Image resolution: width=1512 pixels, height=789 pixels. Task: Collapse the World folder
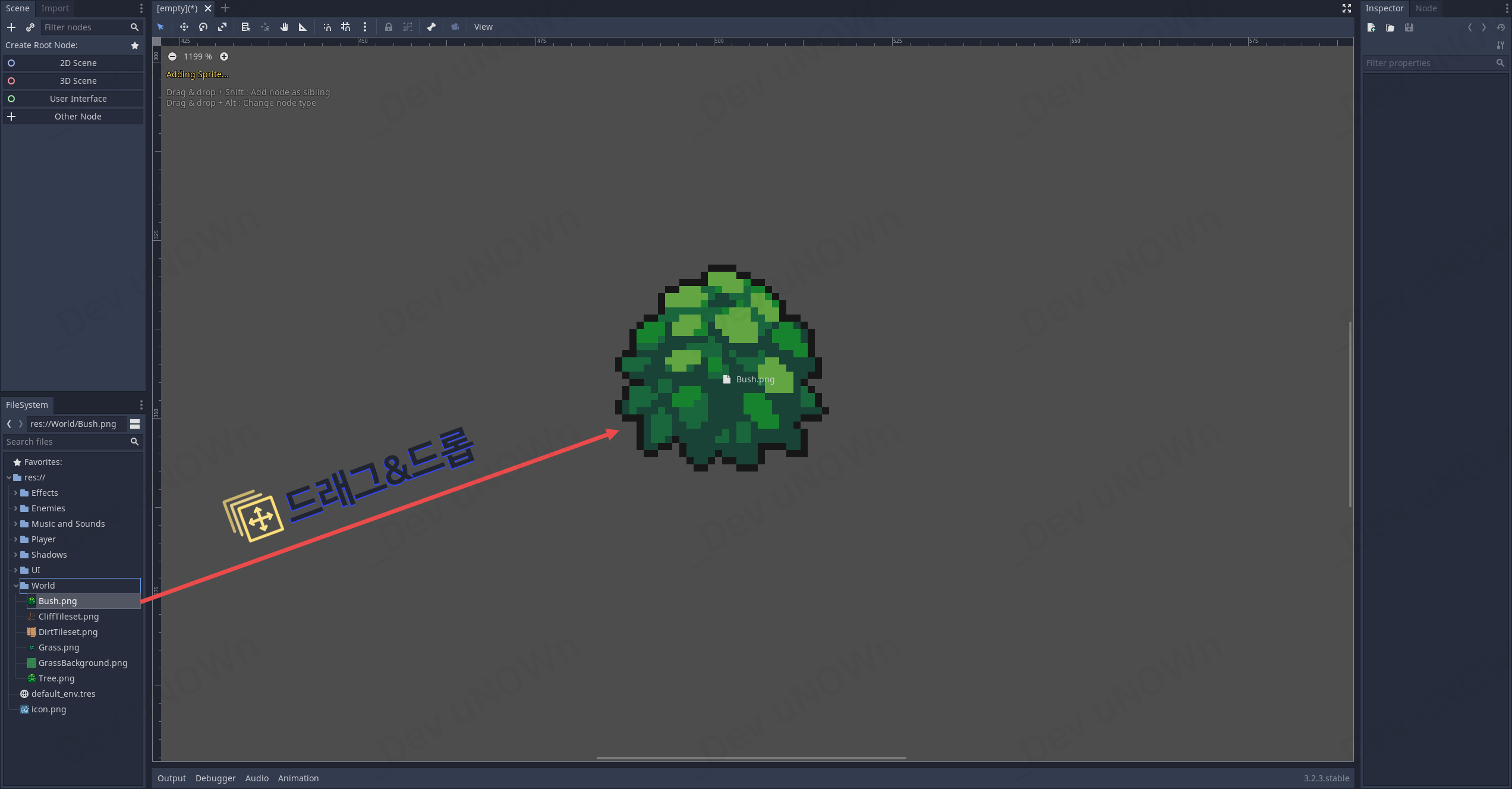[15, 586]
